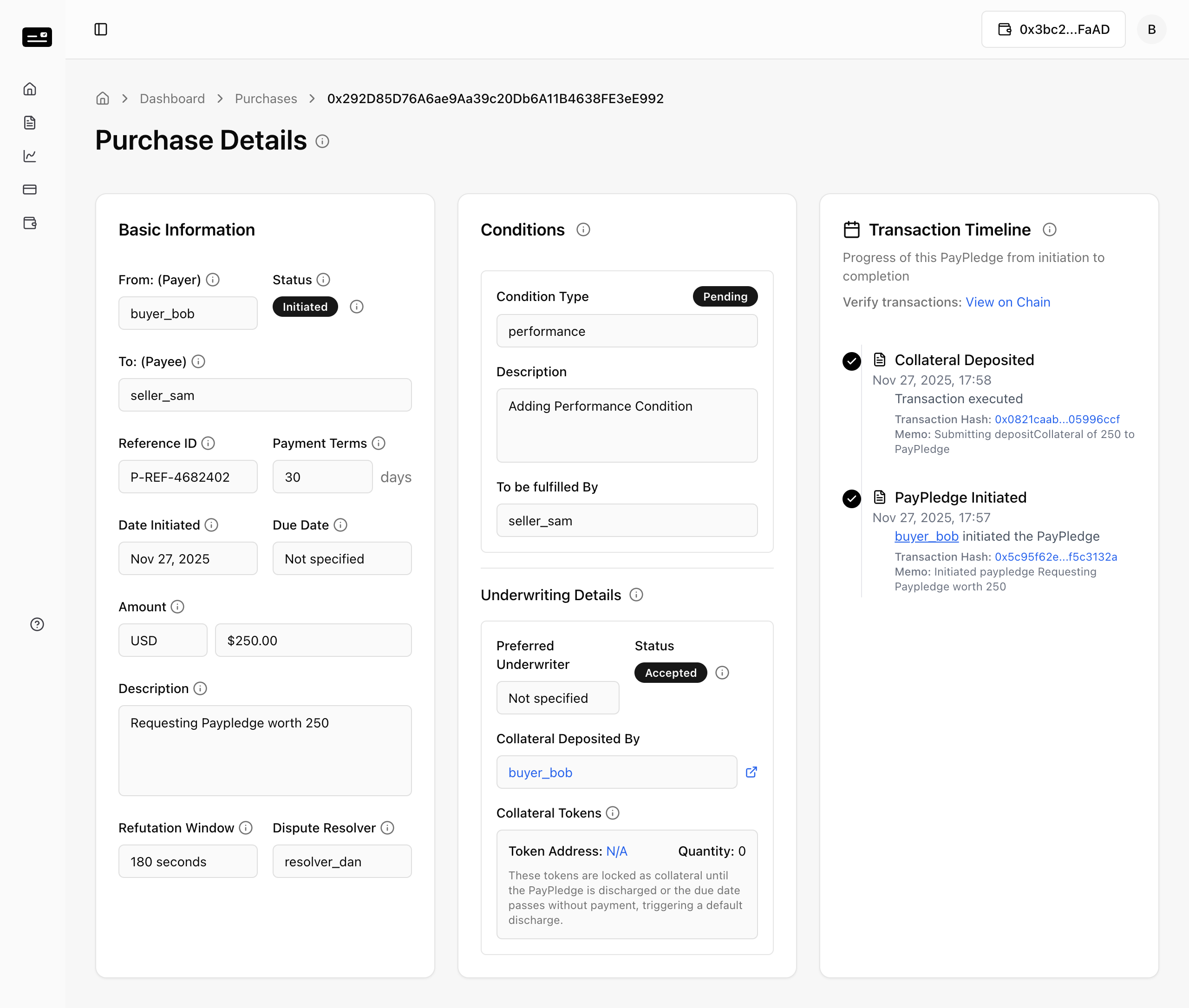Open transaction hash 0x5c95f62e...f5c3132a
Image resolution: width=1189 pixels, height=1008 pixels.
click(1056, 556)
